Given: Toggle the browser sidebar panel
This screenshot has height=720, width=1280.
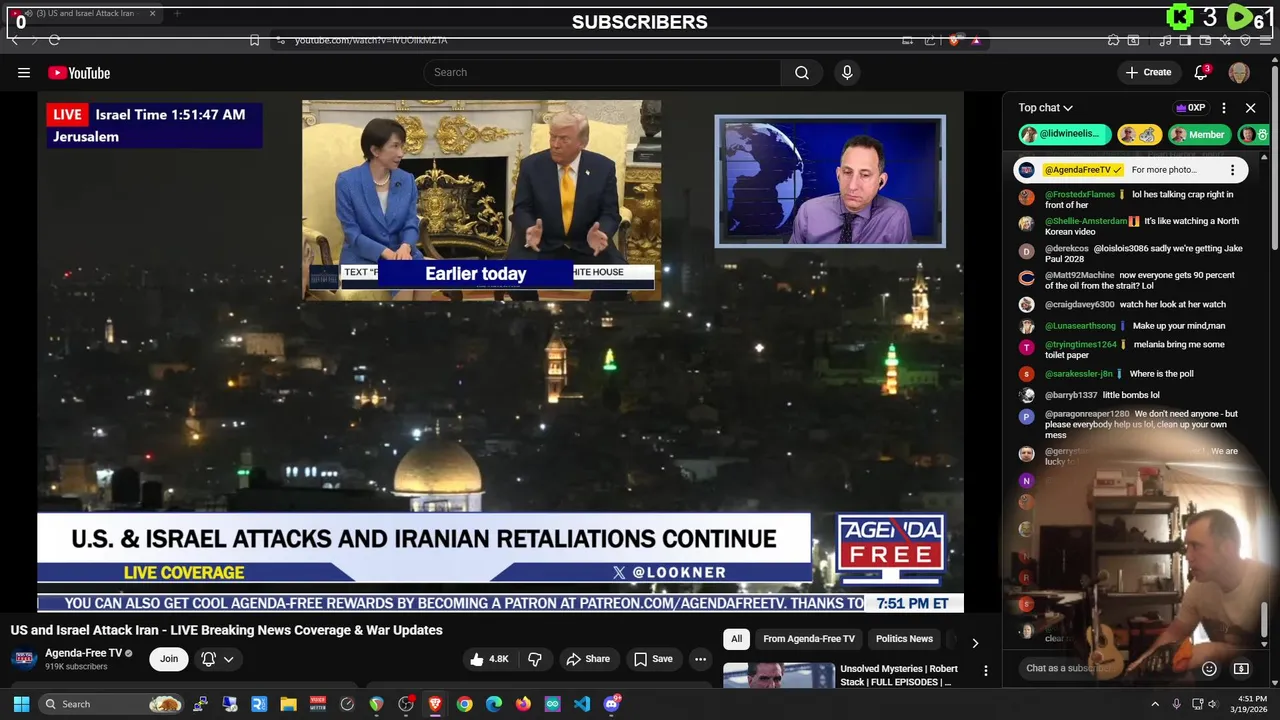Looking at the screenshot, I should click(x=1185, y=40).
